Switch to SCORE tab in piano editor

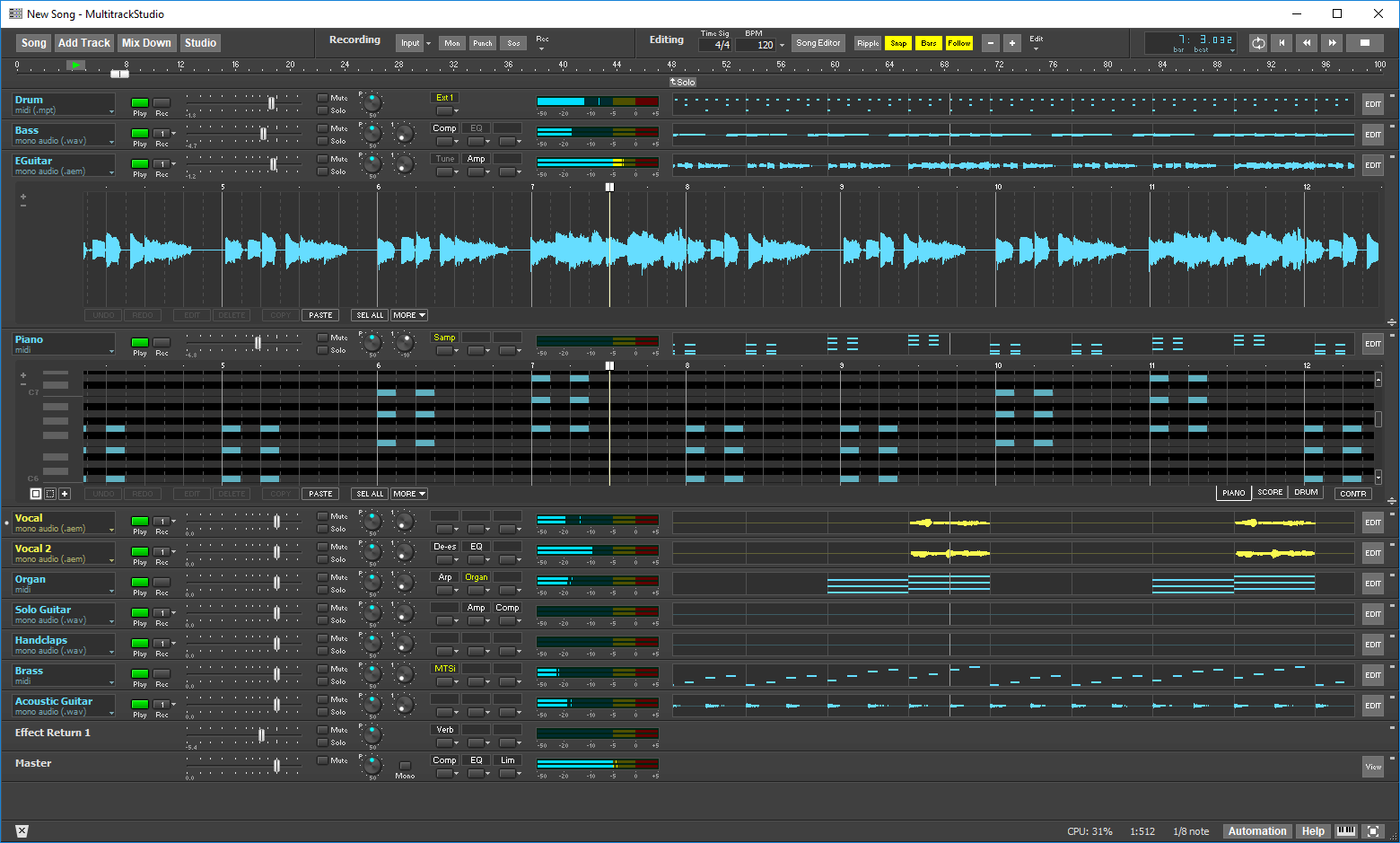pos(1270,492)
